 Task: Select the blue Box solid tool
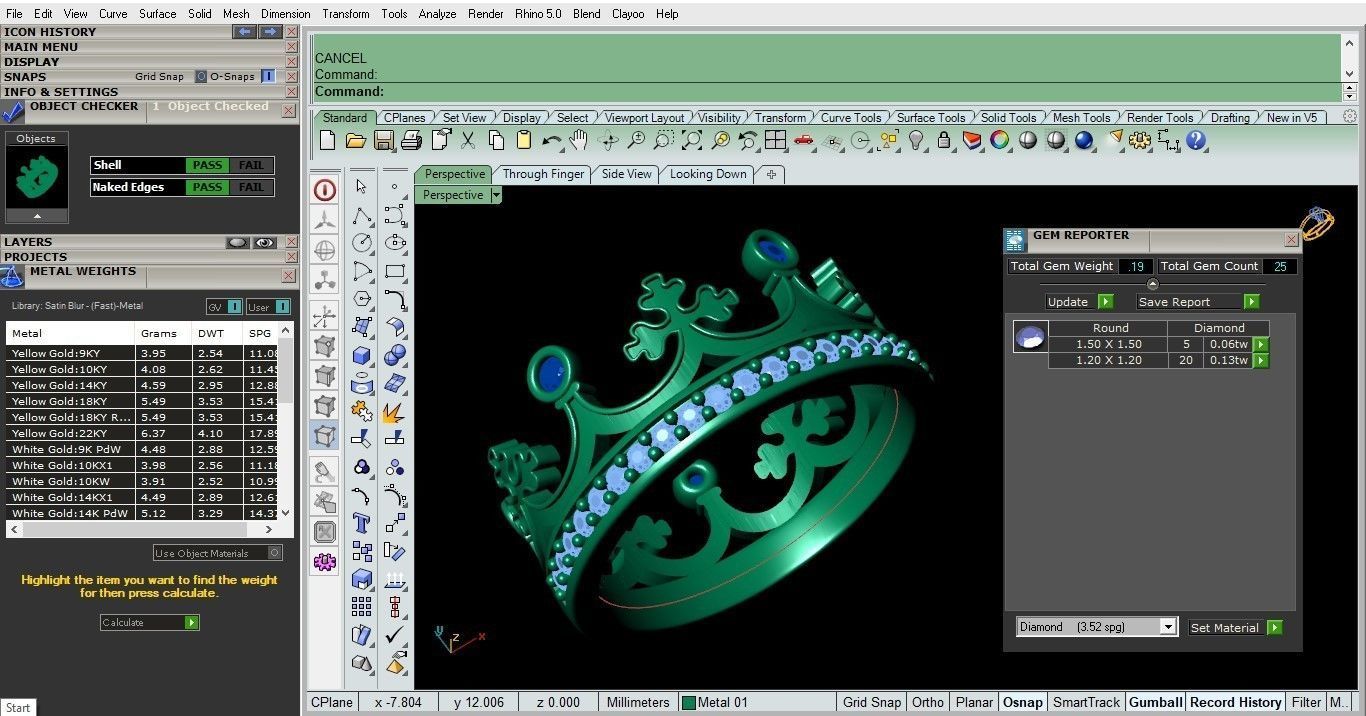pos(361,355)
